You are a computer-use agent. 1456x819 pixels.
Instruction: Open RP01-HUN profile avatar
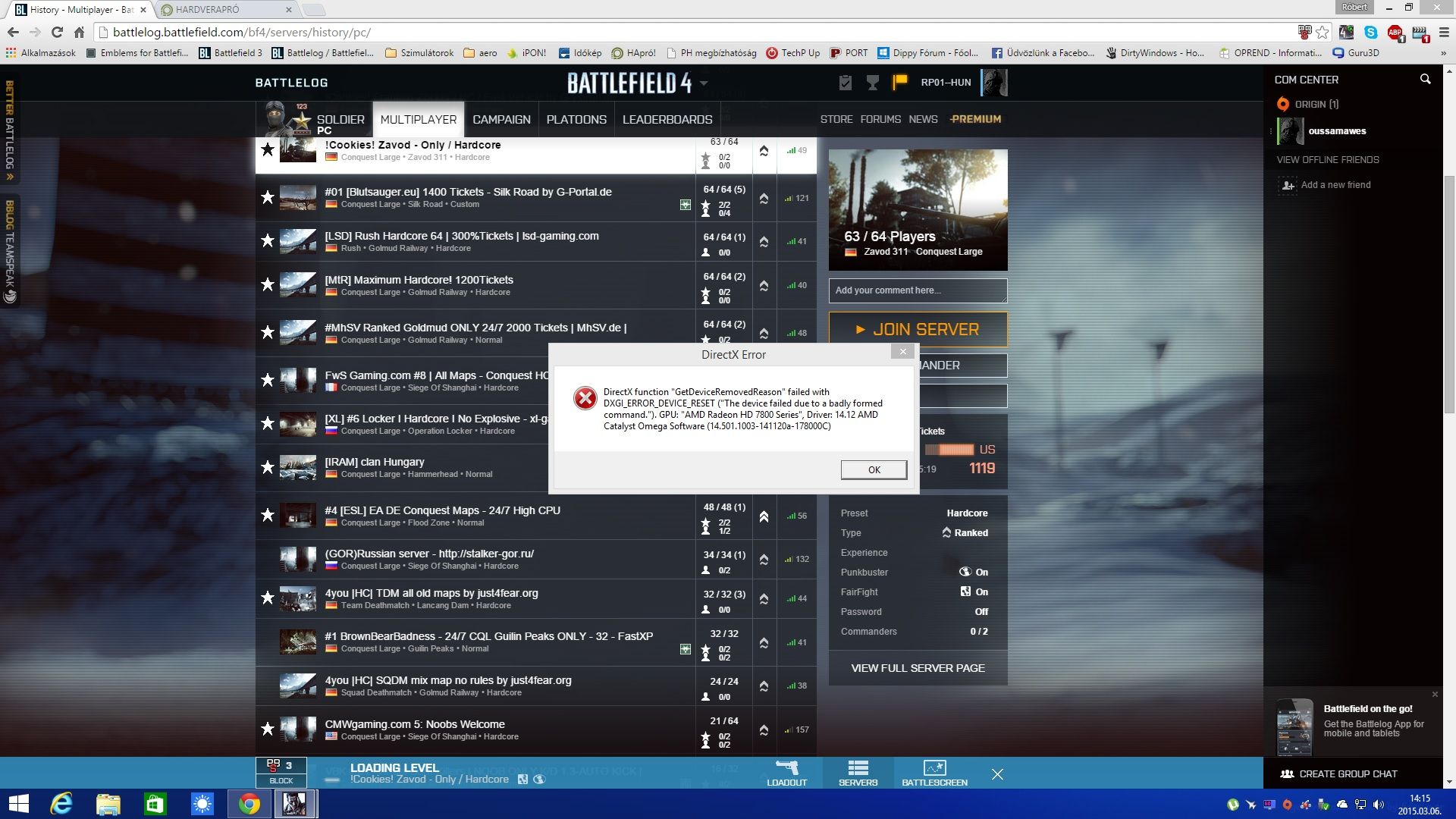coord(994,83)
